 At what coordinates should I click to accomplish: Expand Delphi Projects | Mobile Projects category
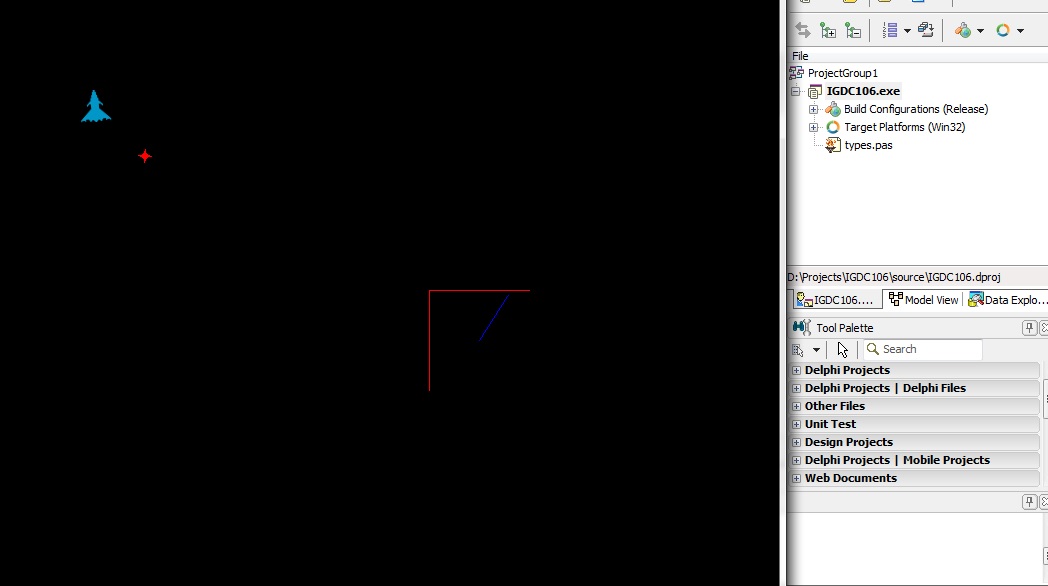pos(796,460)
